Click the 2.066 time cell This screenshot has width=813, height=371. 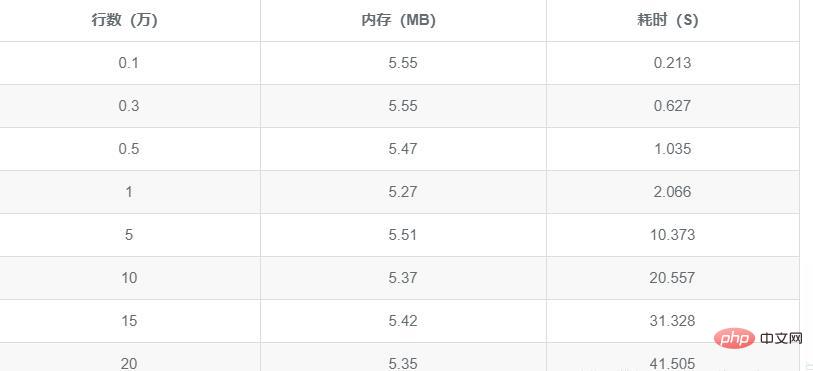[673, 192]
